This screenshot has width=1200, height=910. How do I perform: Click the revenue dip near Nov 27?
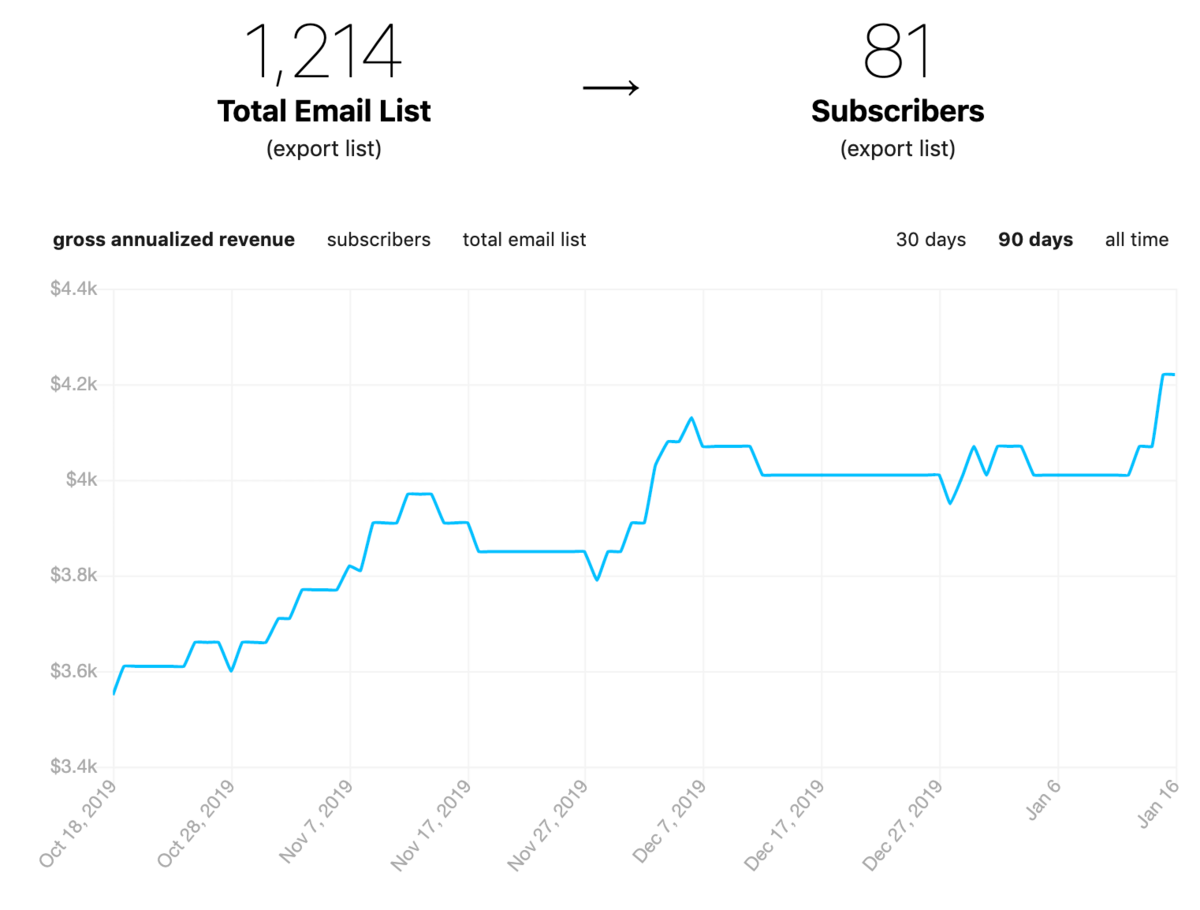(598, 578)
